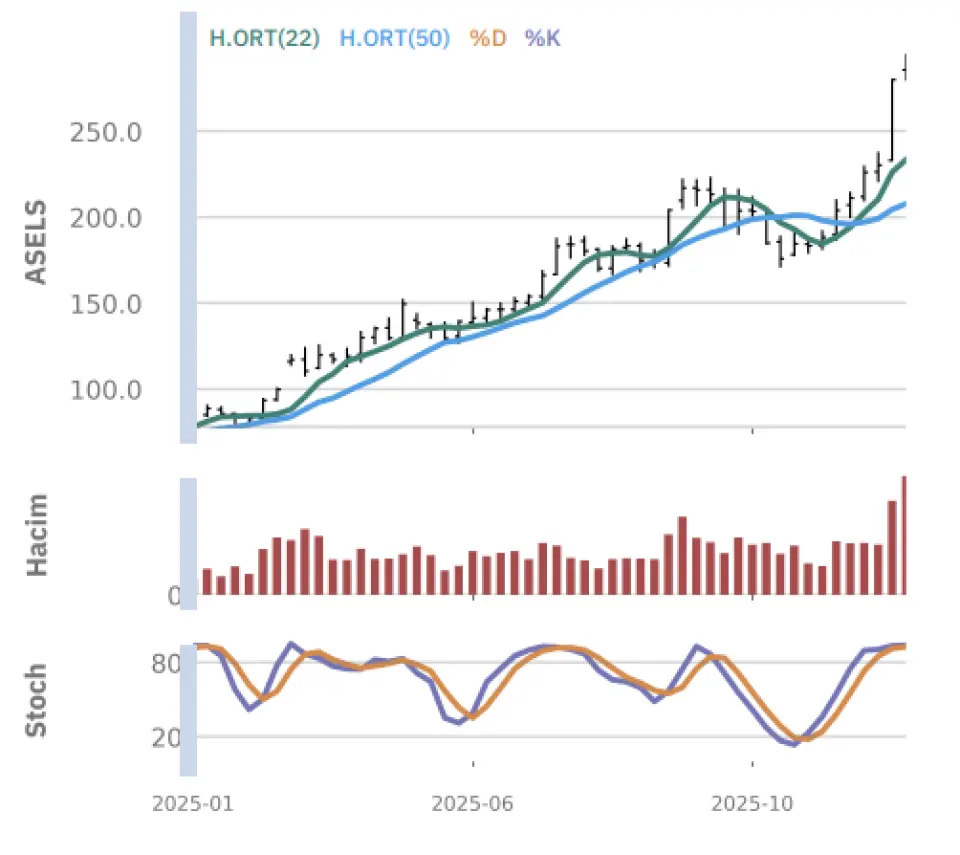This screenshot has width=960, height=855.
Task: Click the 20 level on Stoch axis
Action: point(167,738)
